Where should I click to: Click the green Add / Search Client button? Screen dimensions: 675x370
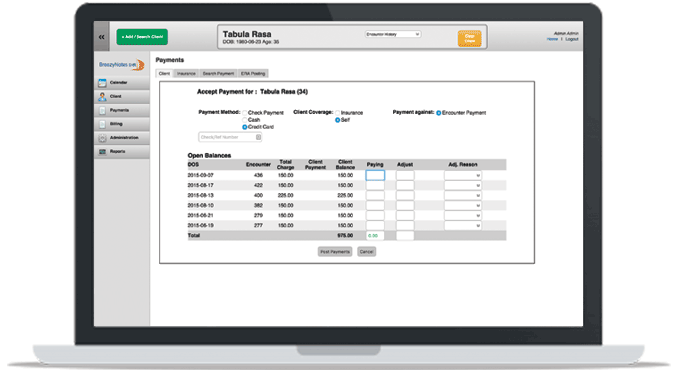[142, 37]
